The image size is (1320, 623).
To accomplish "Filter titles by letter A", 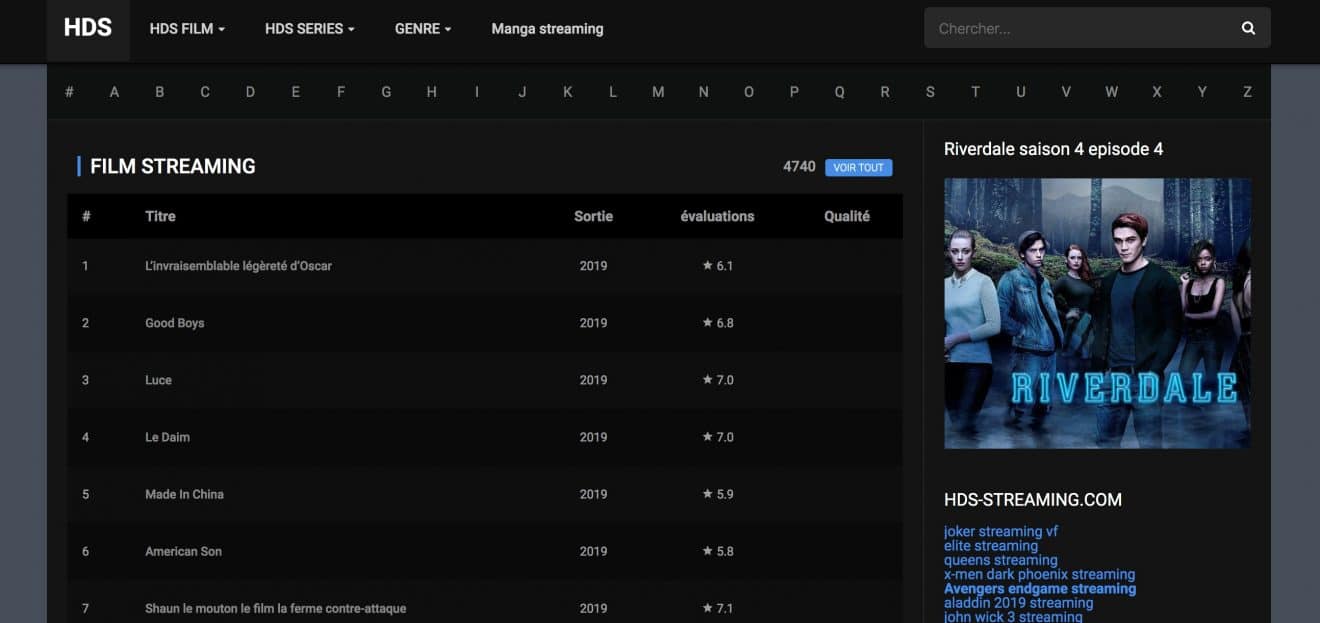I will [x=114, y=92].
